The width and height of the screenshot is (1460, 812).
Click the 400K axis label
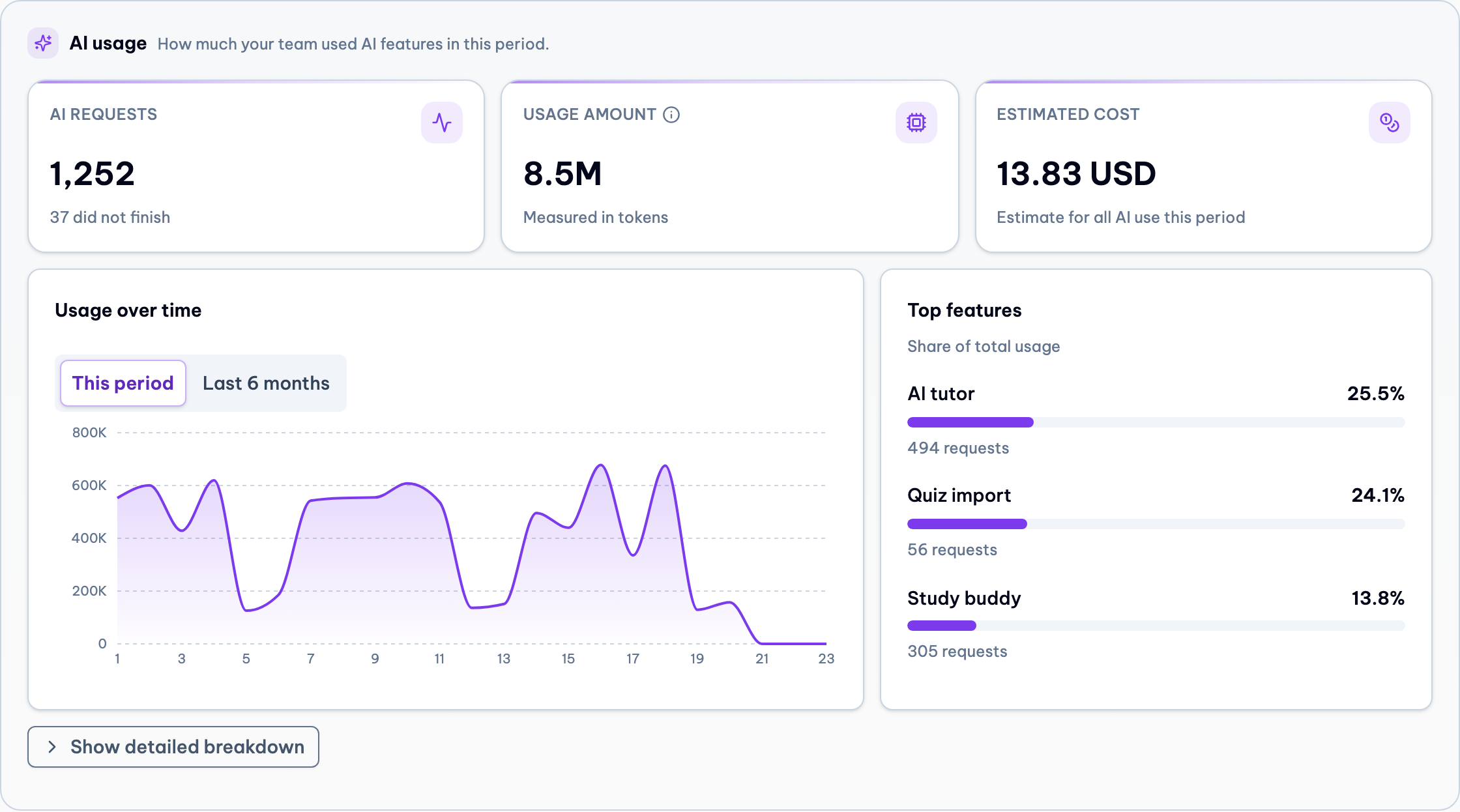[x=89, y=538]
